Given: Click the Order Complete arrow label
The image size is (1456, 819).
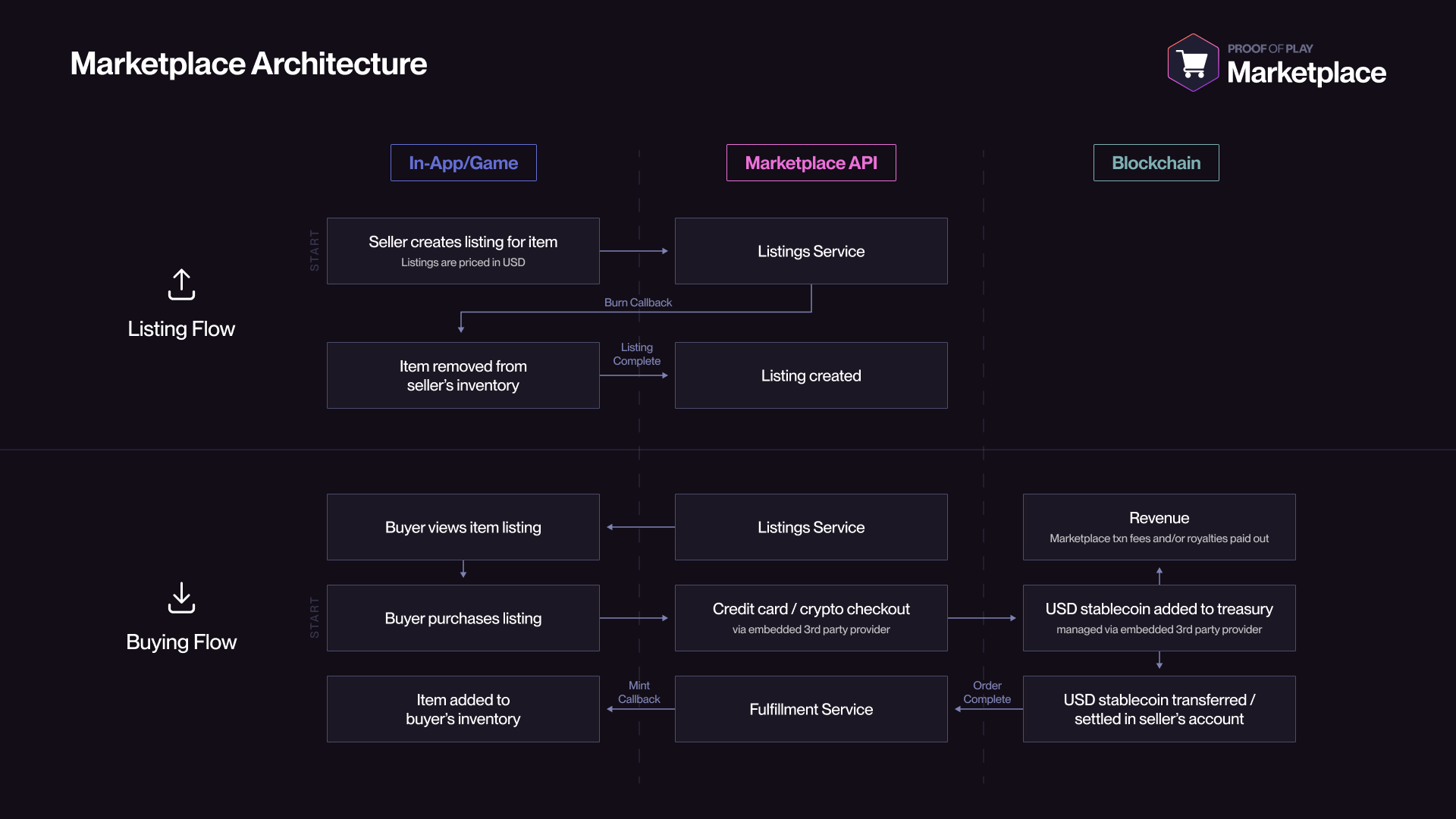Looking at the screenshot, I should pyautogui.click(x=987, y=692).
